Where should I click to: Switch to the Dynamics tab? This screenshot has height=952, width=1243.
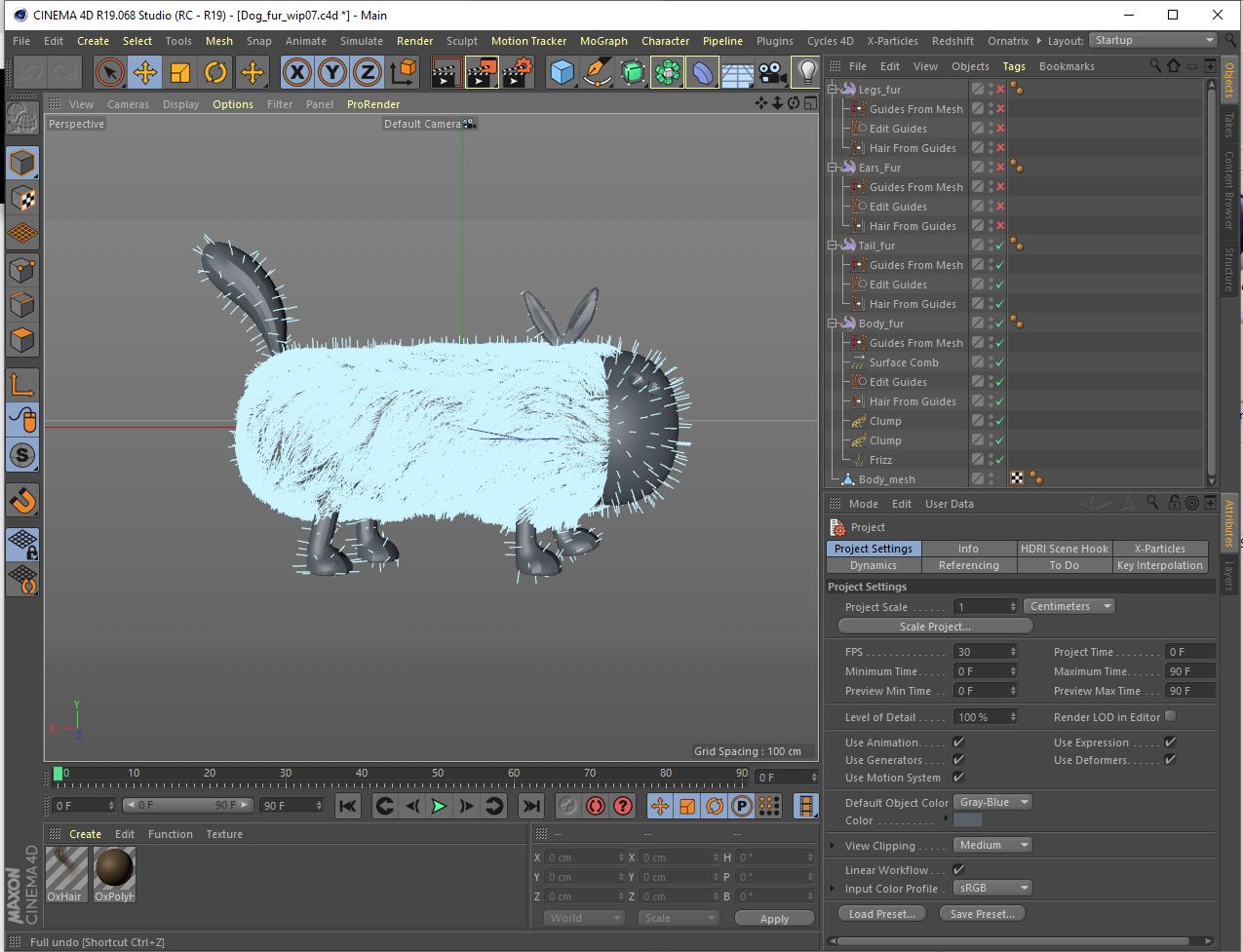click(x=873, y=565)
